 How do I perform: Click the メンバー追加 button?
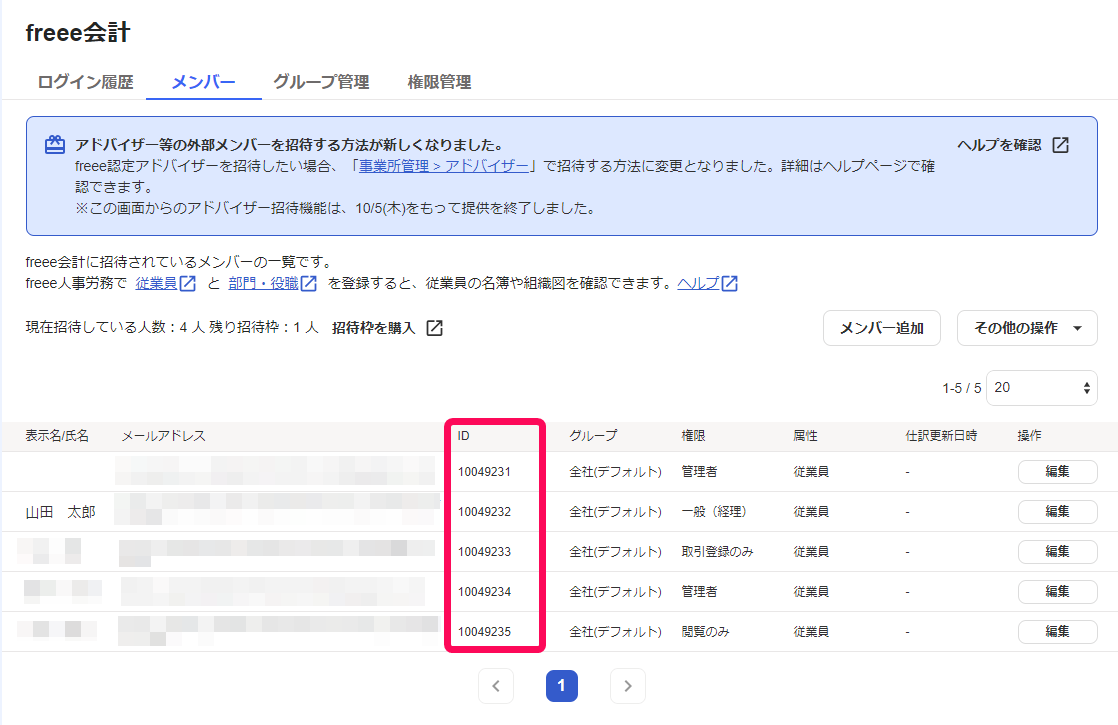click(x=882, y=328)
